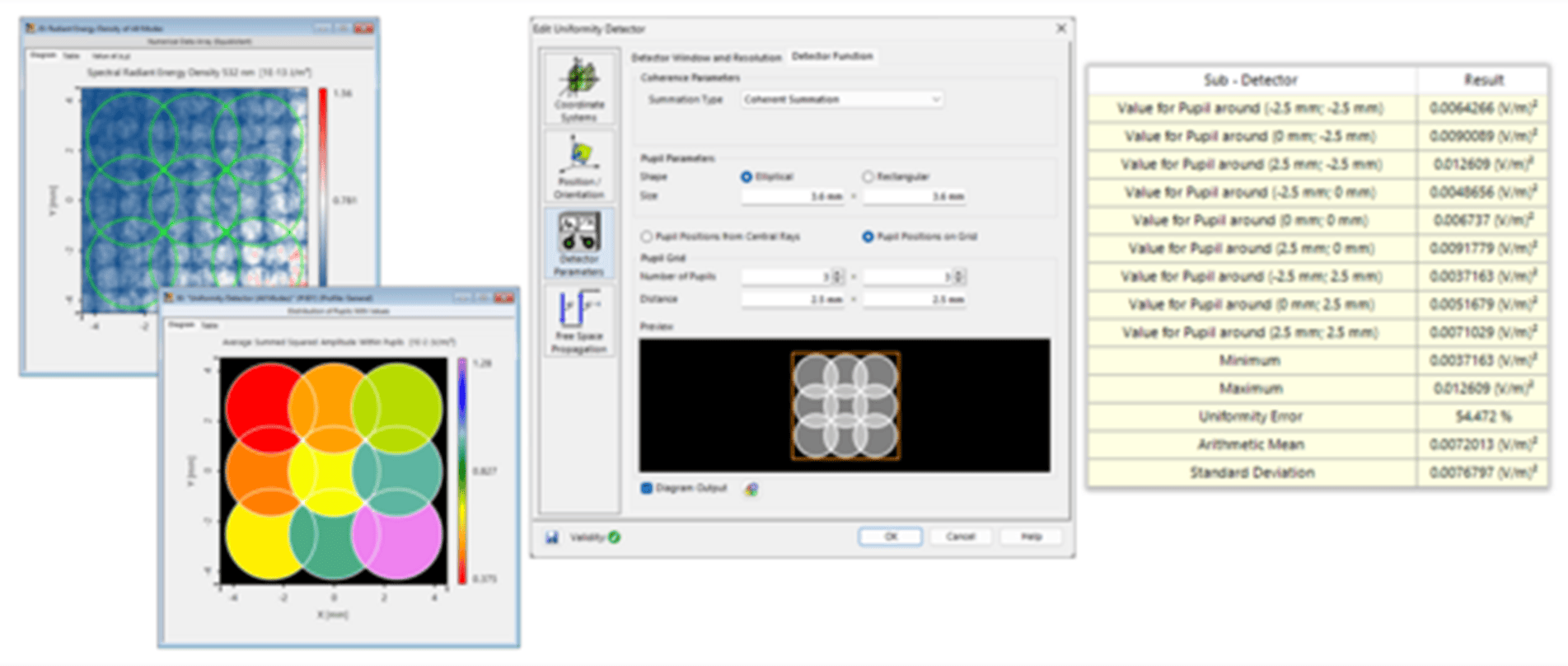
Task: Select the Rectangular pupil shape option
Action: 868,176
